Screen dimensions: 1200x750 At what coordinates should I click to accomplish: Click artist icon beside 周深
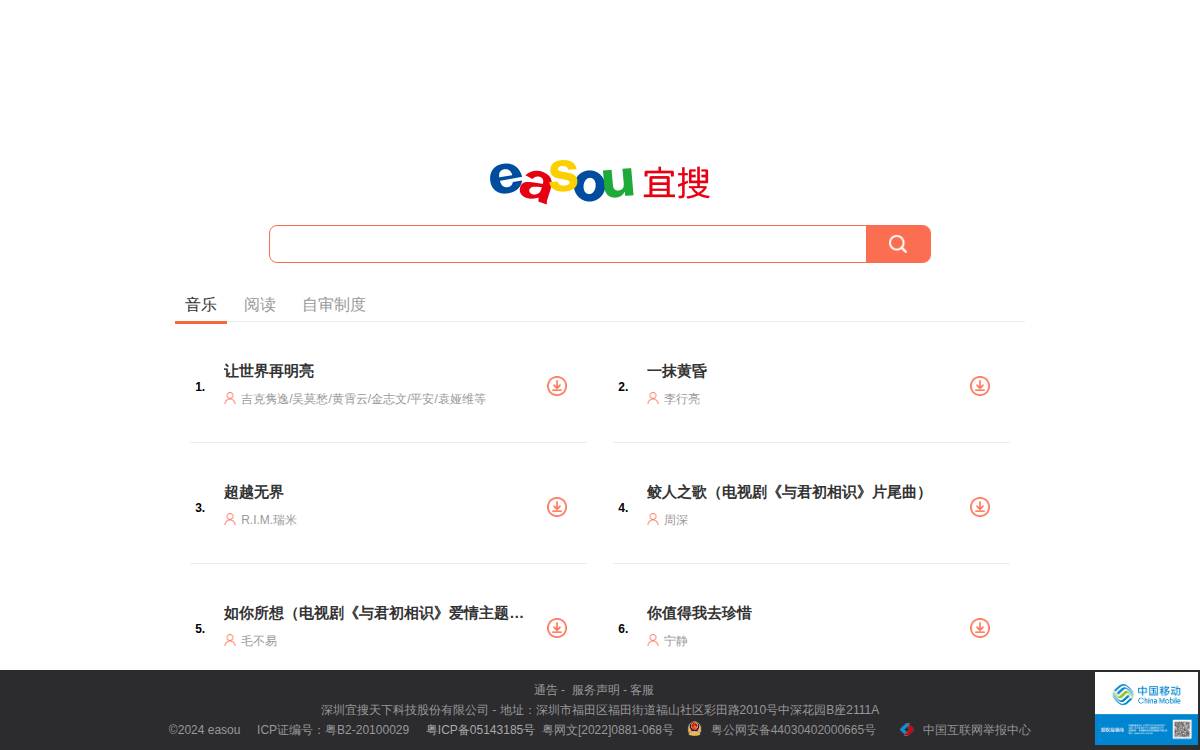coord(653,519)
